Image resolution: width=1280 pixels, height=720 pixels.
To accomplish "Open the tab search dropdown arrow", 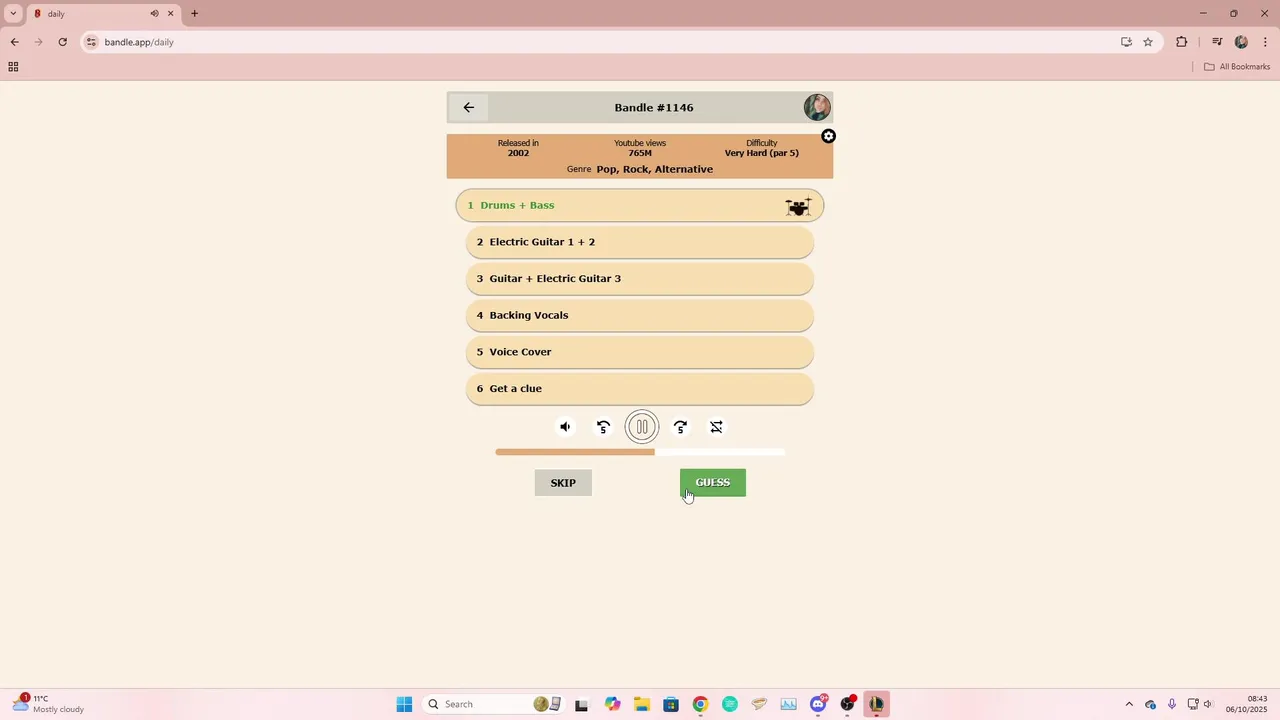I will (x=13, y=14).
